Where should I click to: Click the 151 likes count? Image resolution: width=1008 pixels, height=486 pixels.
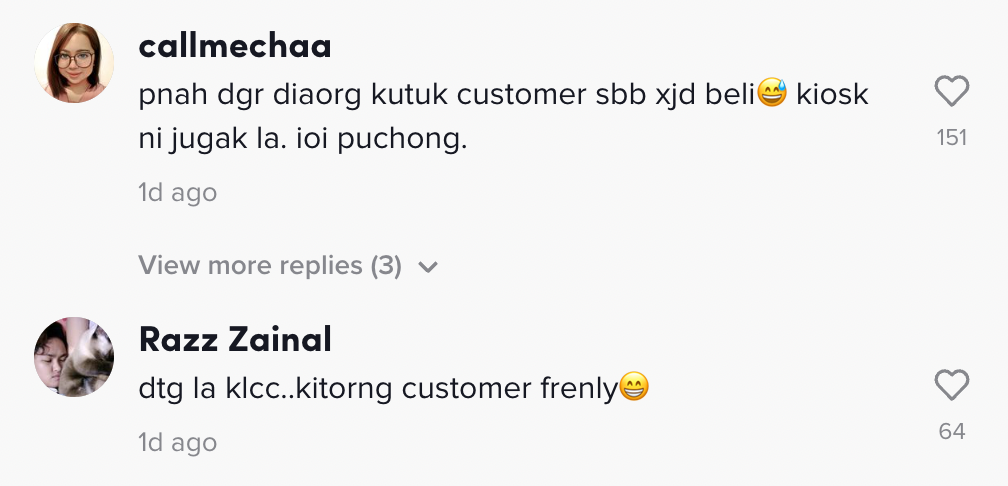point(951,138)
